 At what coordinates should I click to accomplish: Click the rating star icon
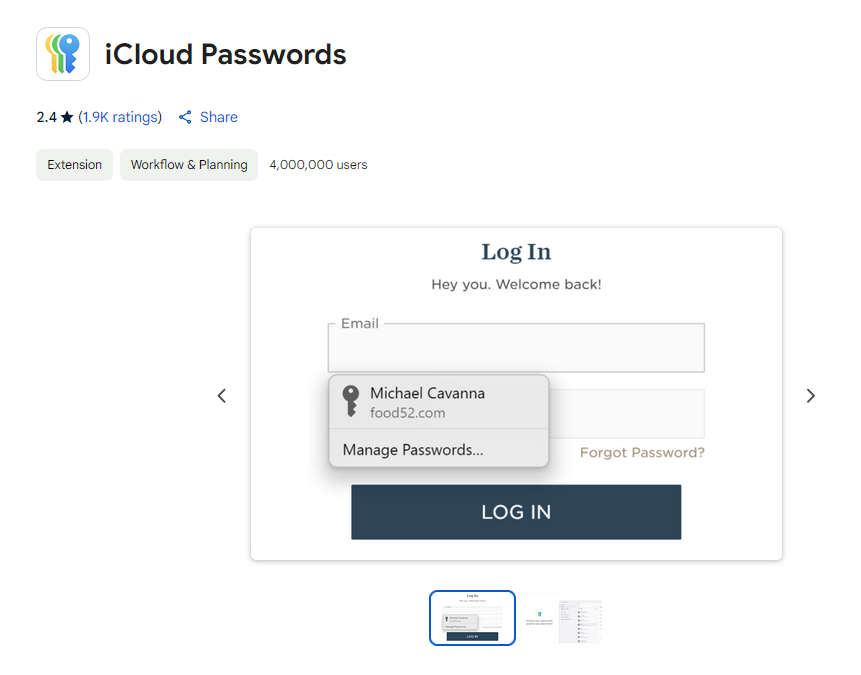[67, 117]
